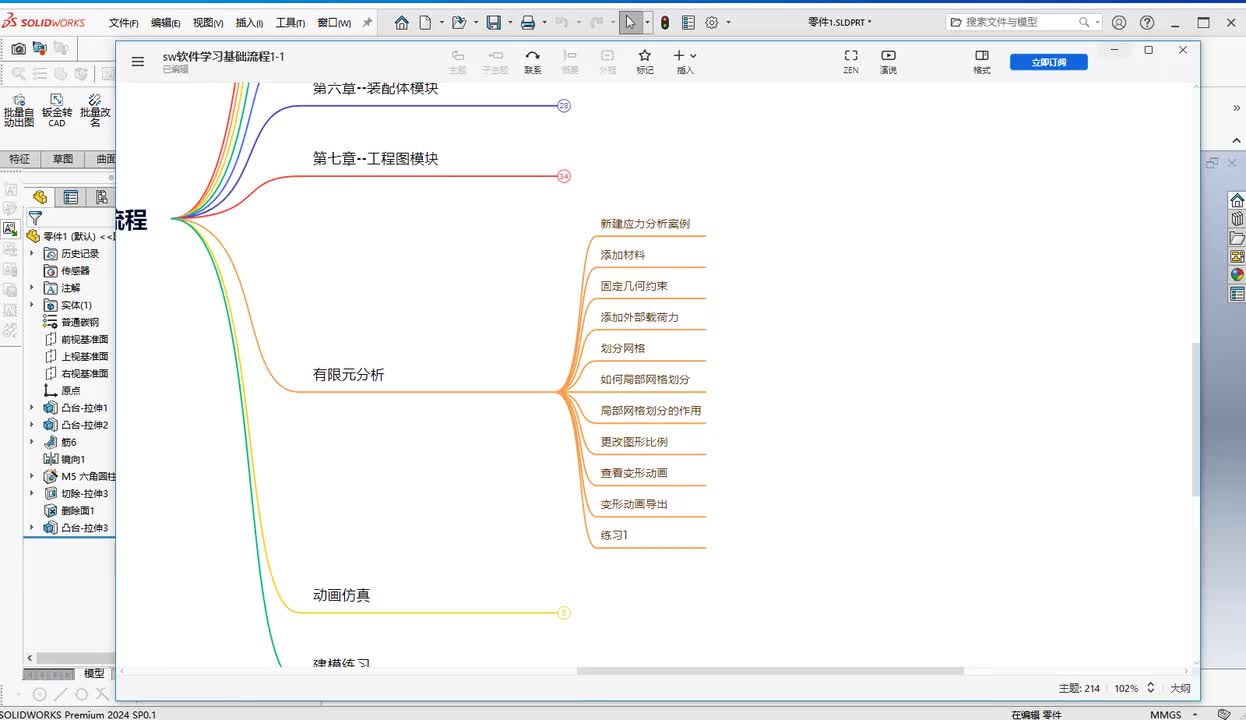Click the New document icon
Screen dimensions: 1246x720
click(x=425, y=22)
